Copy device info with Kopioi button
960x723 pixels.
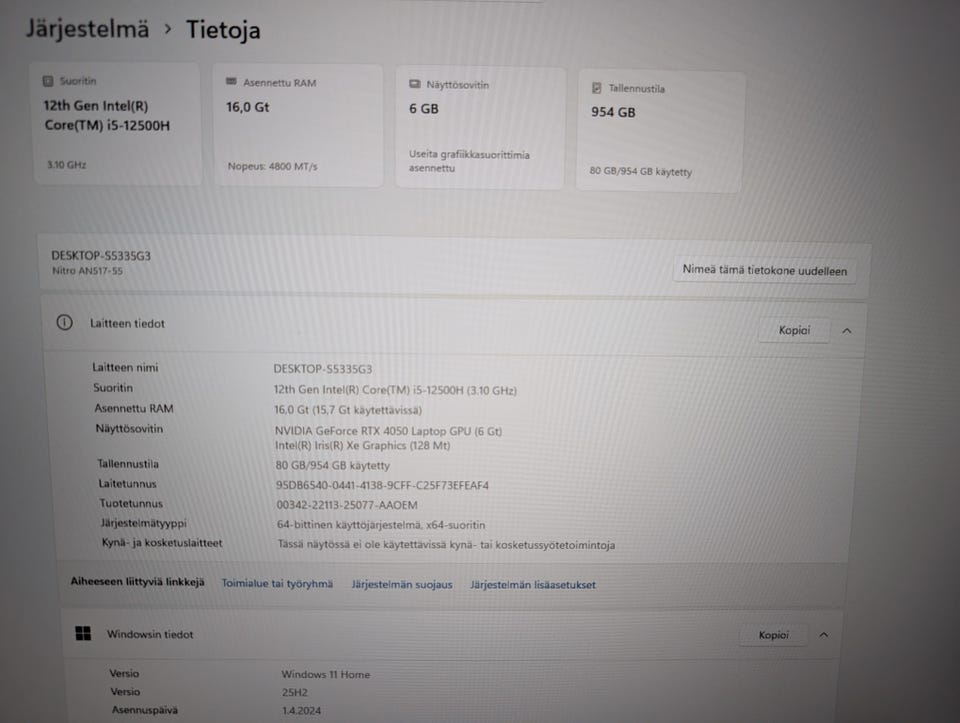794,330
